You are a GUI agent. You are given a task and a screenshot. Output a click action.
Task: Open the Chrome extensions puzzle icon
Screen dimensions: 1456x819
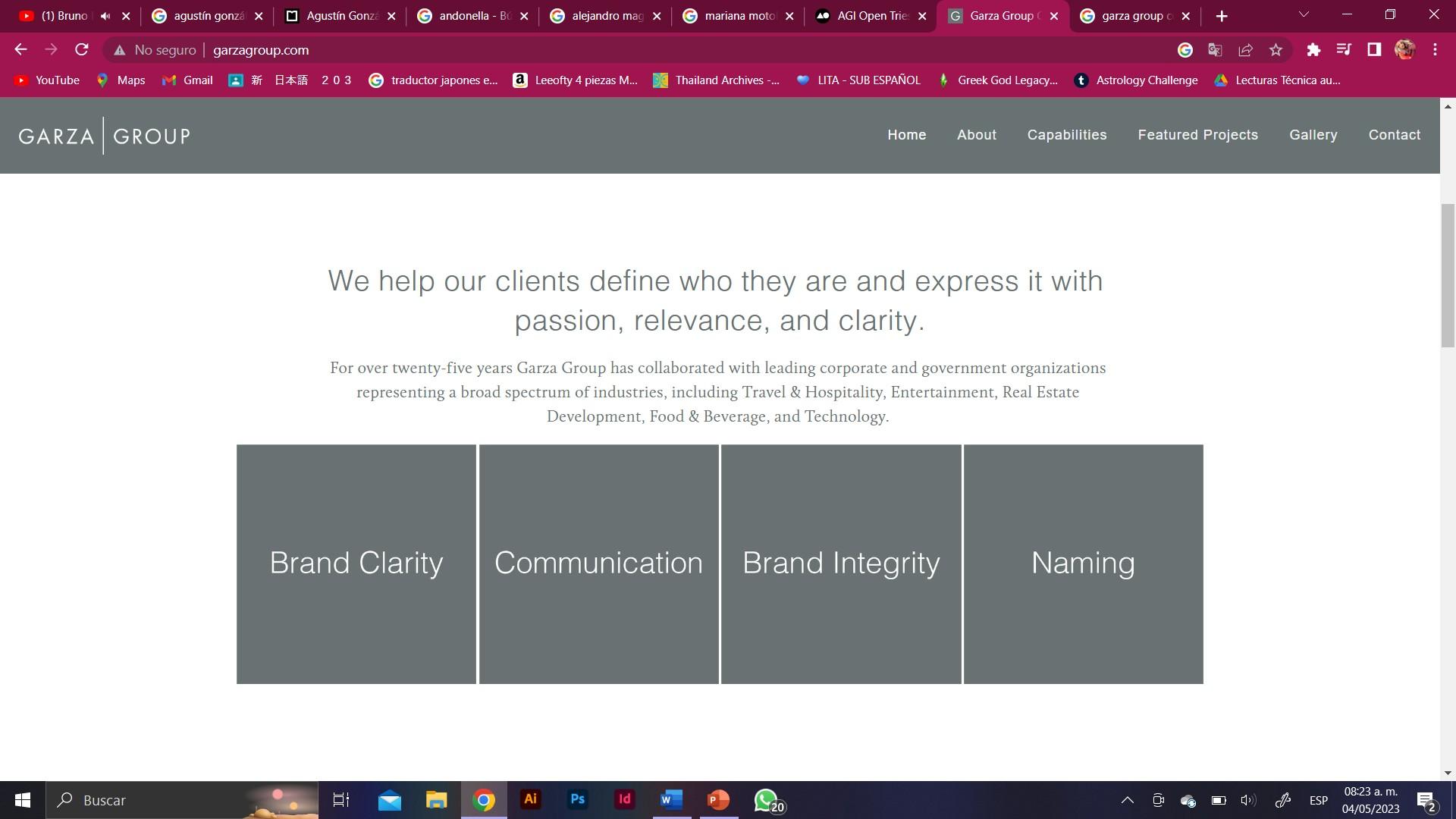(x=1313, y=50)
